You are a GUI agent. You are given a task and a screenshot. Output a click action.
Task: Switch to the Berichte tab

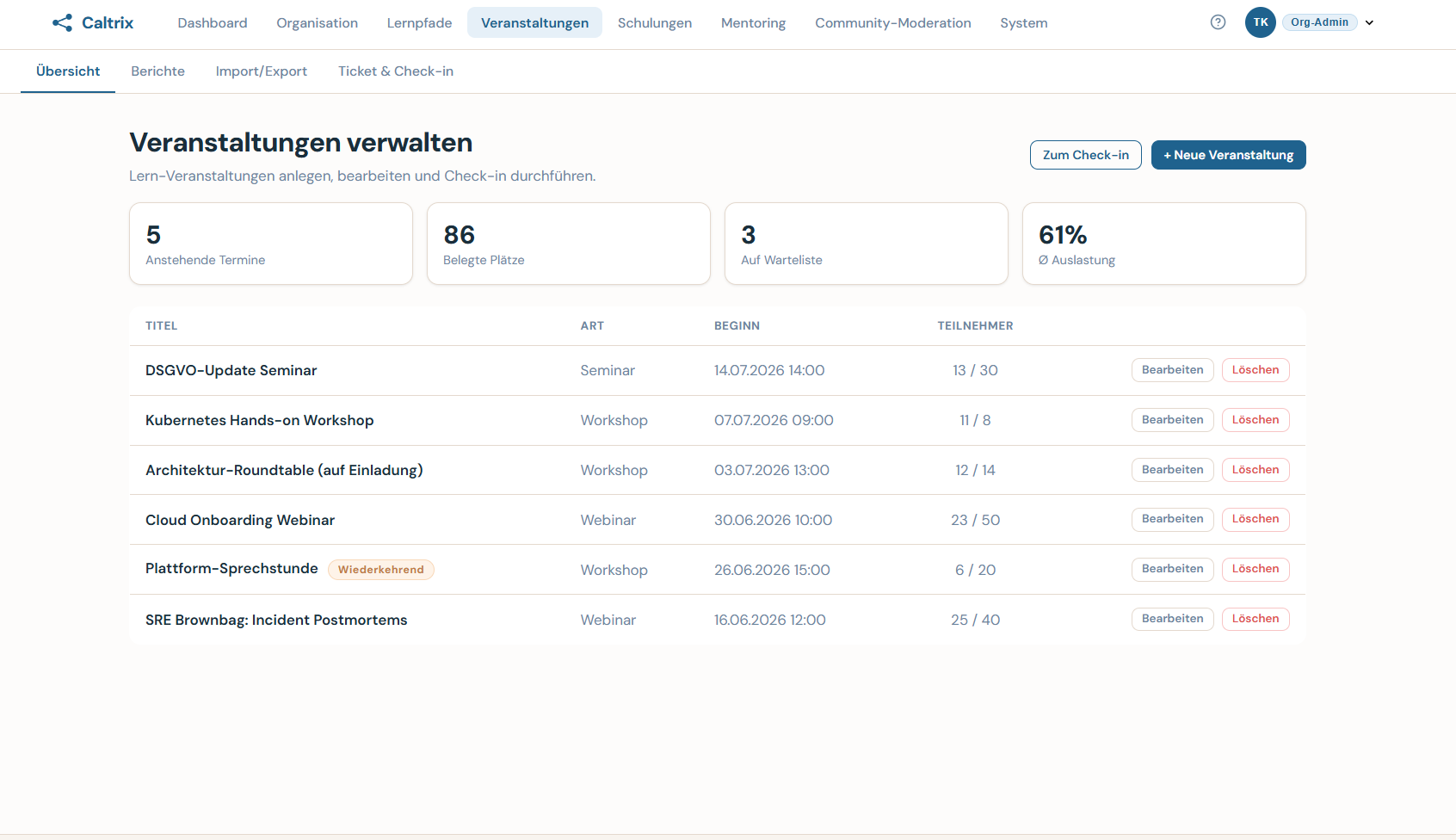(157, 71)
